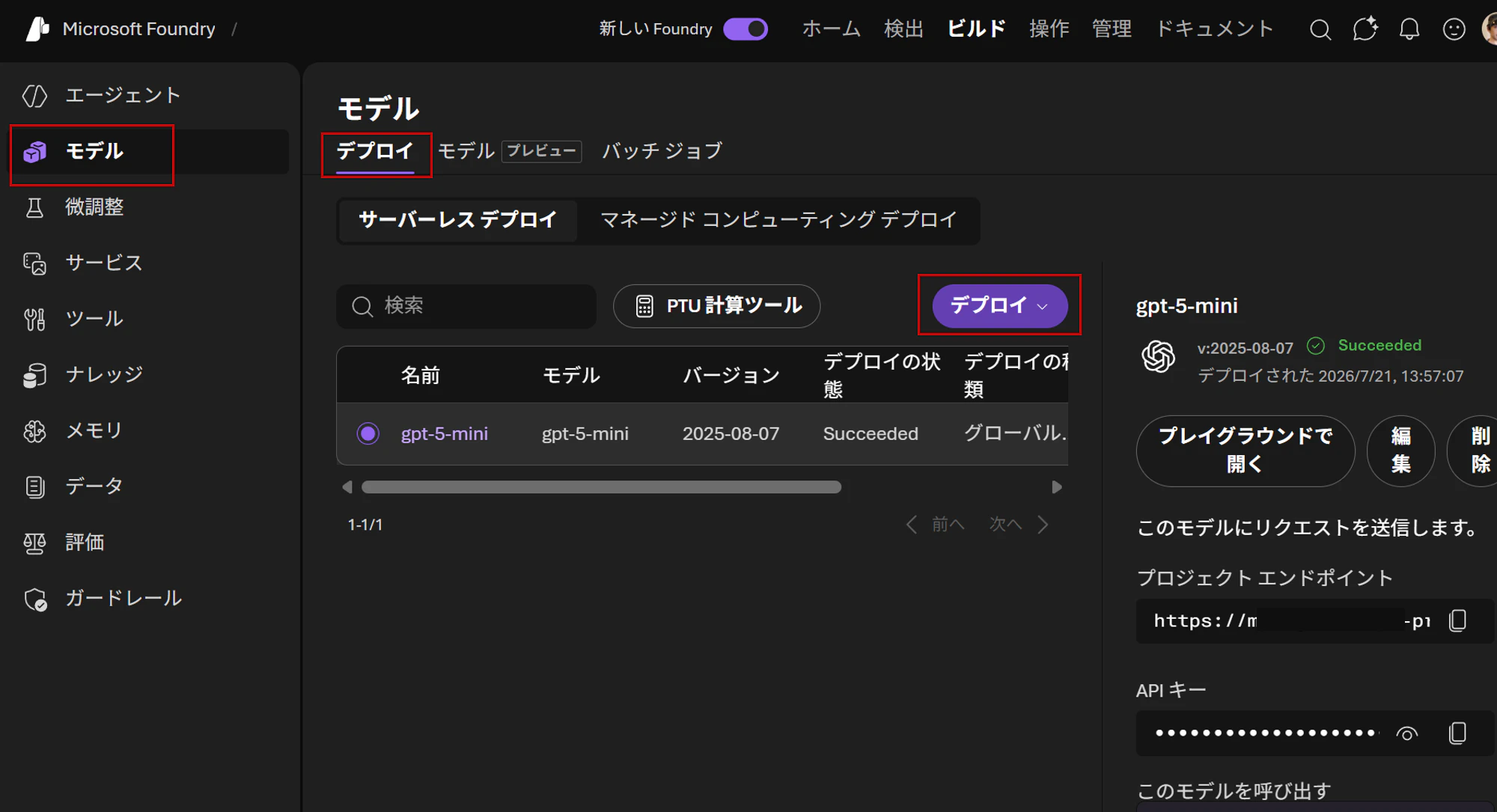Click the search icon in the deployments search box
The height and width of the screenshot is (812, 1497).
(x=362, y=306)
